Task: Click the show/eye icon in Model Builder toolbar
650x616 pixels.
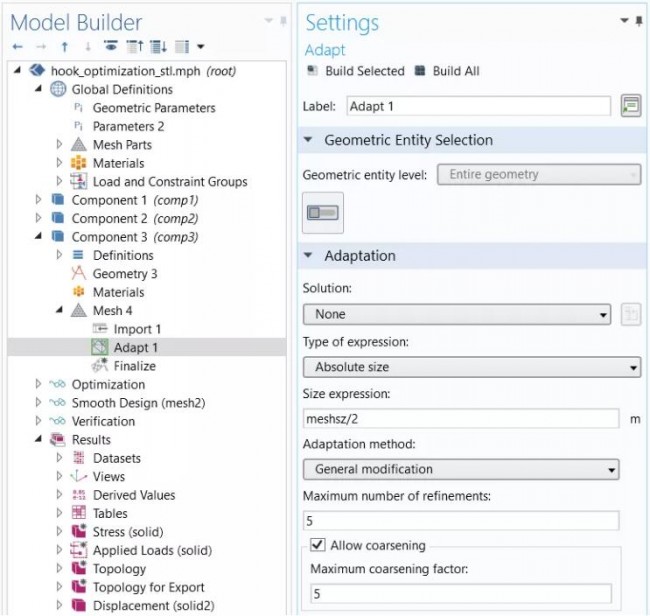Action: point(111,47)
